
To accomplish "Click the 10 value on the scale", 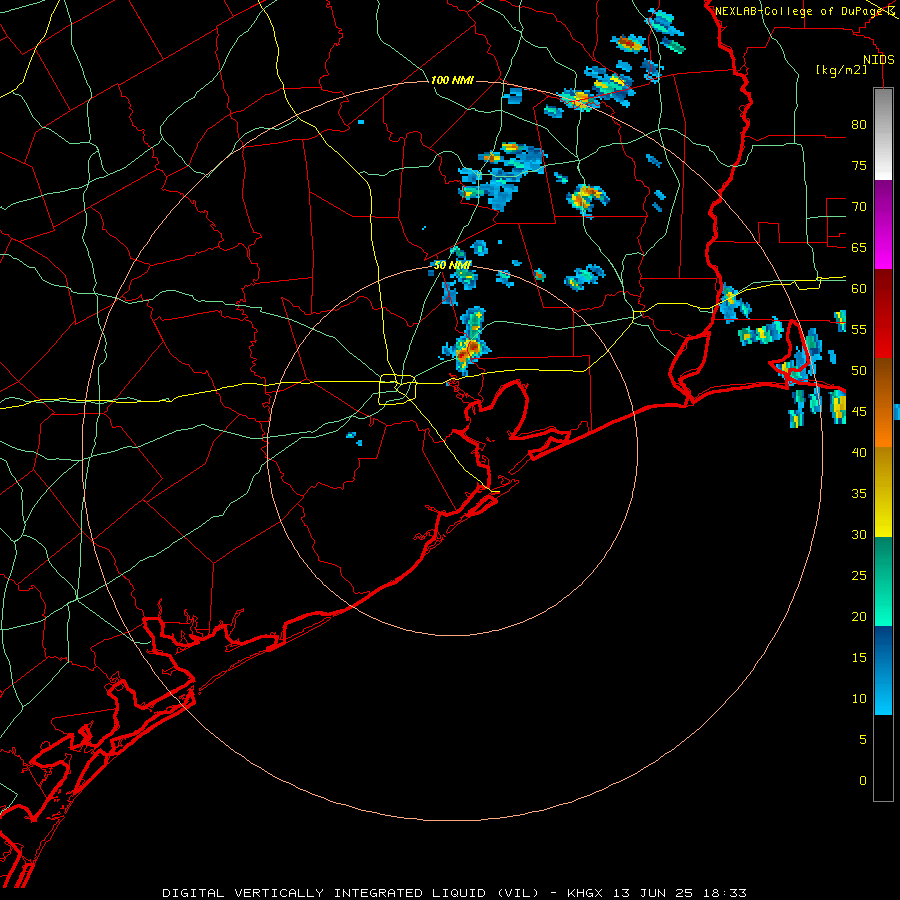I will click(859, 699).
